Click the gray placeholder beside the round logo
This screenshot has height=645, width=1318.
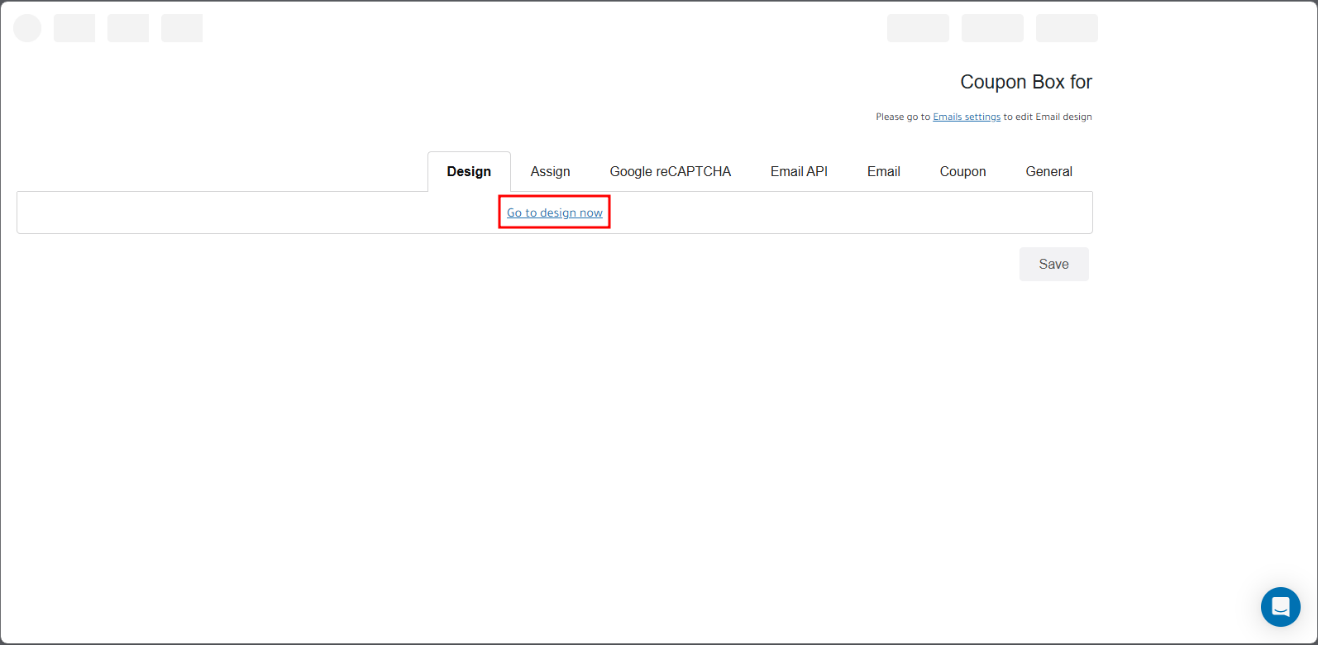pos(74,28)
